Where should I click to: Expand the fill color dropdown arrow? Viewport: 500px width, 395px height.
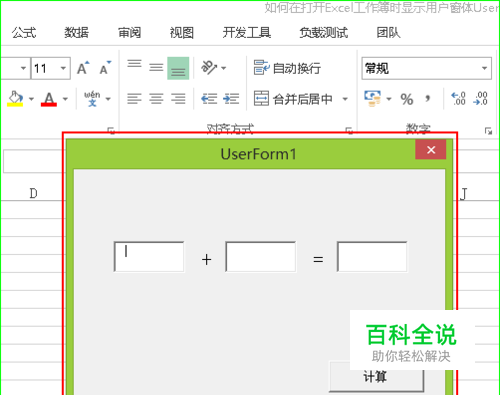click(31, 99)
